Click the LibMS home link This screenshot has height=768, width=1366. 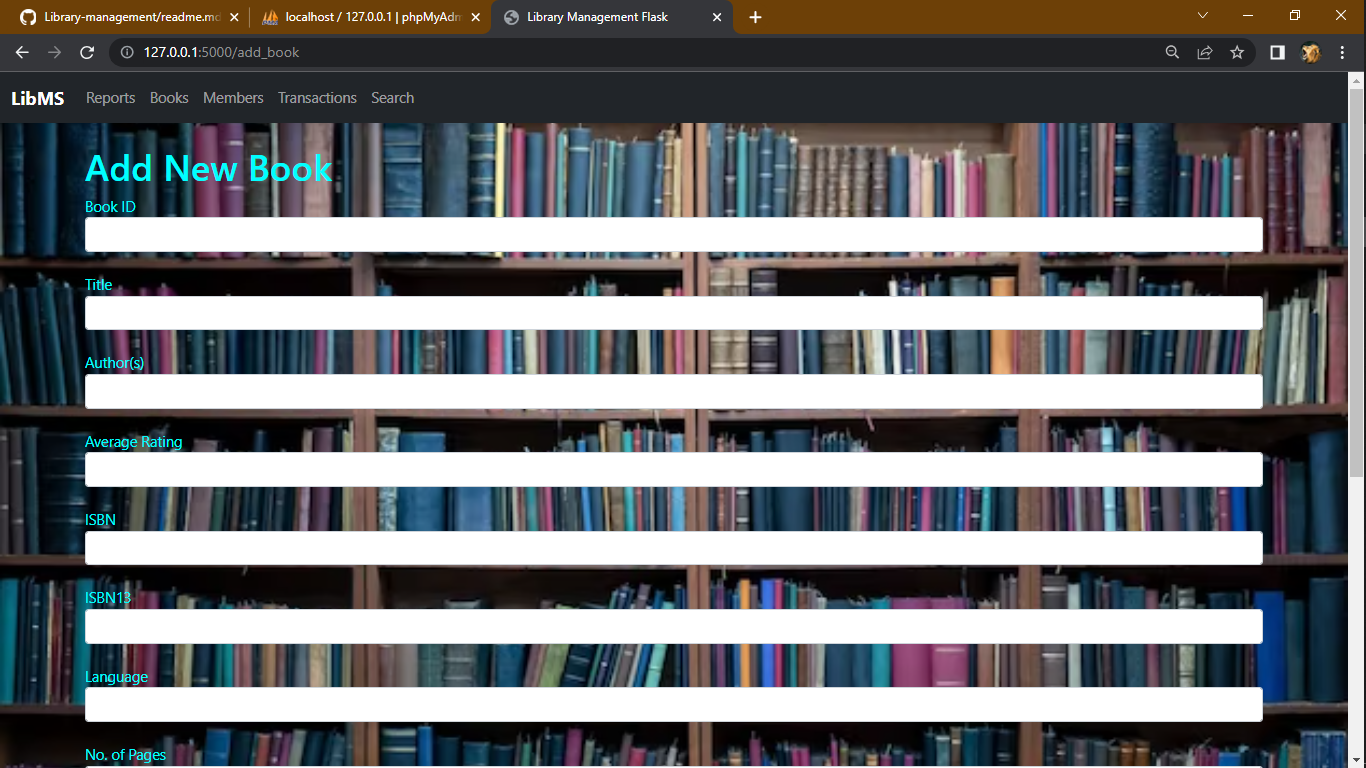pyautogui.click(x=37, y=97)
